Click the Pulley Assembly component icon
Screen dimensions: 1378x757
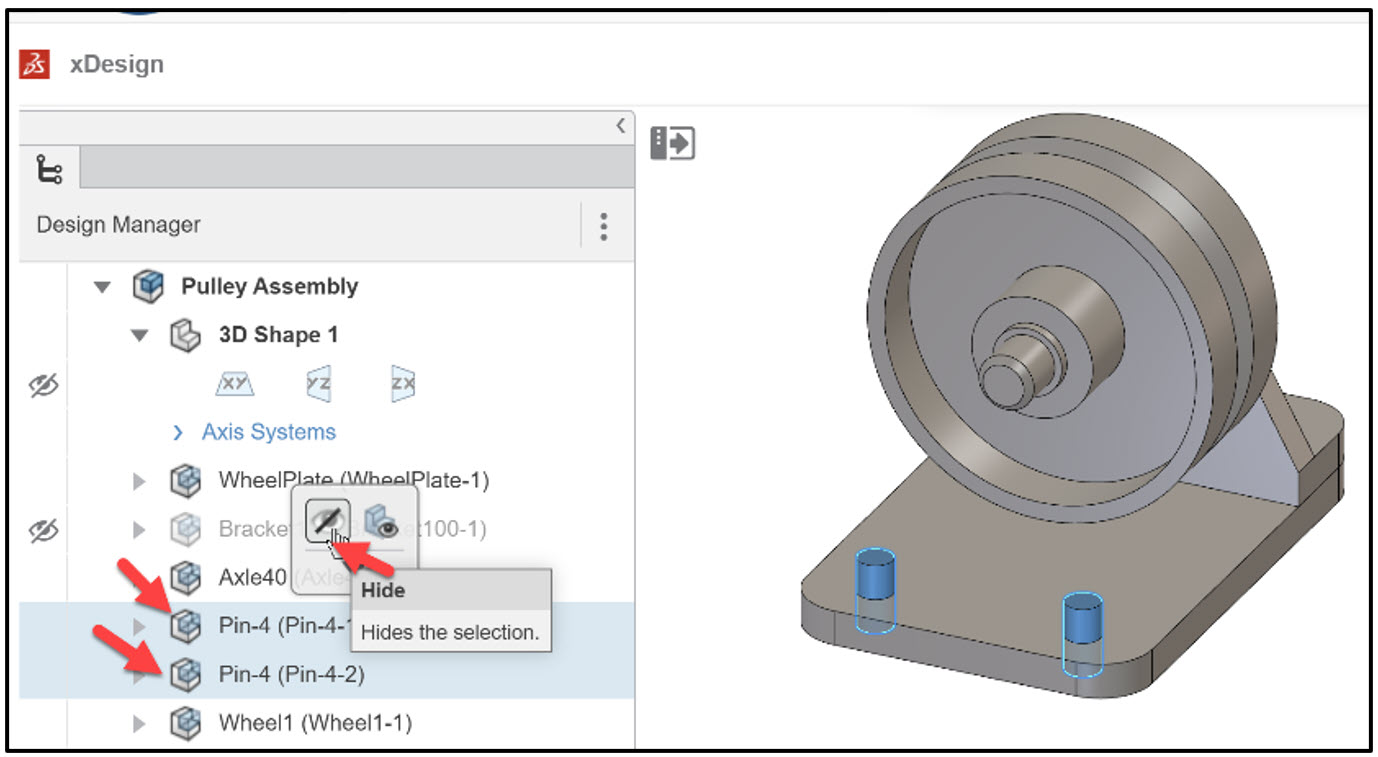148,286
